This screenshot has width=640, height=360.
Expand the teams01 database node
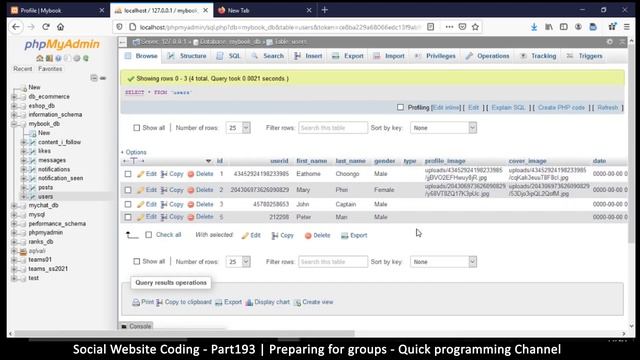tap(14, 260)
